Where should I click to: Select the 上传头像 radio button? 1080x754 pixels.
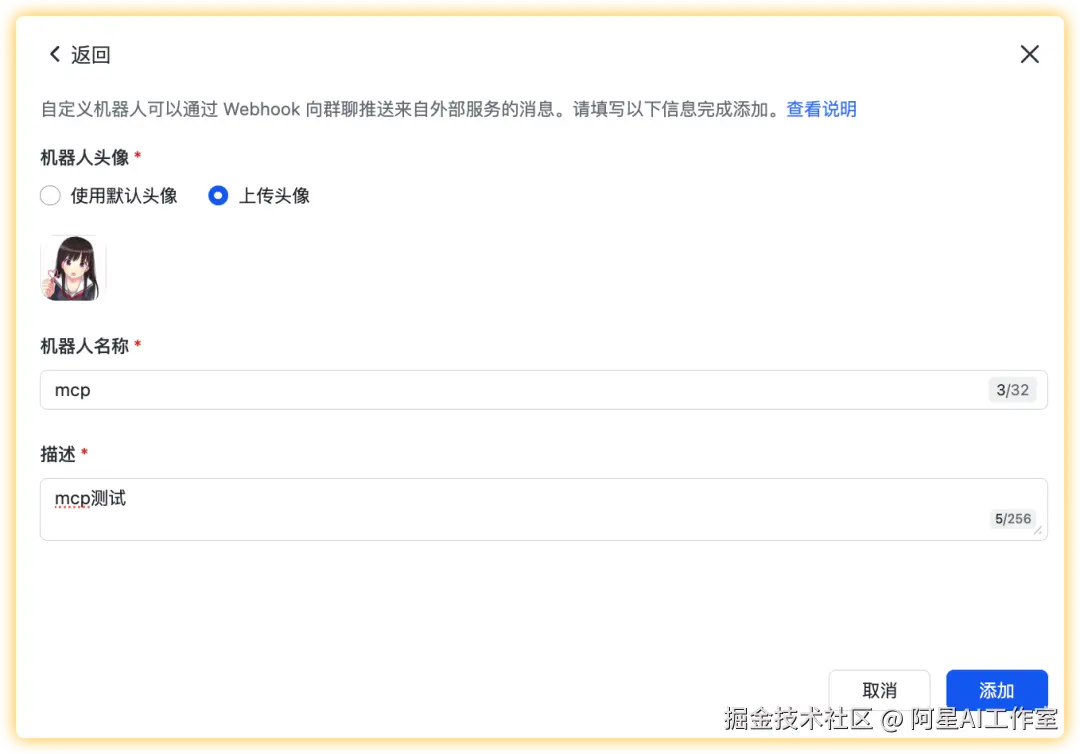[x=217, y=196]
